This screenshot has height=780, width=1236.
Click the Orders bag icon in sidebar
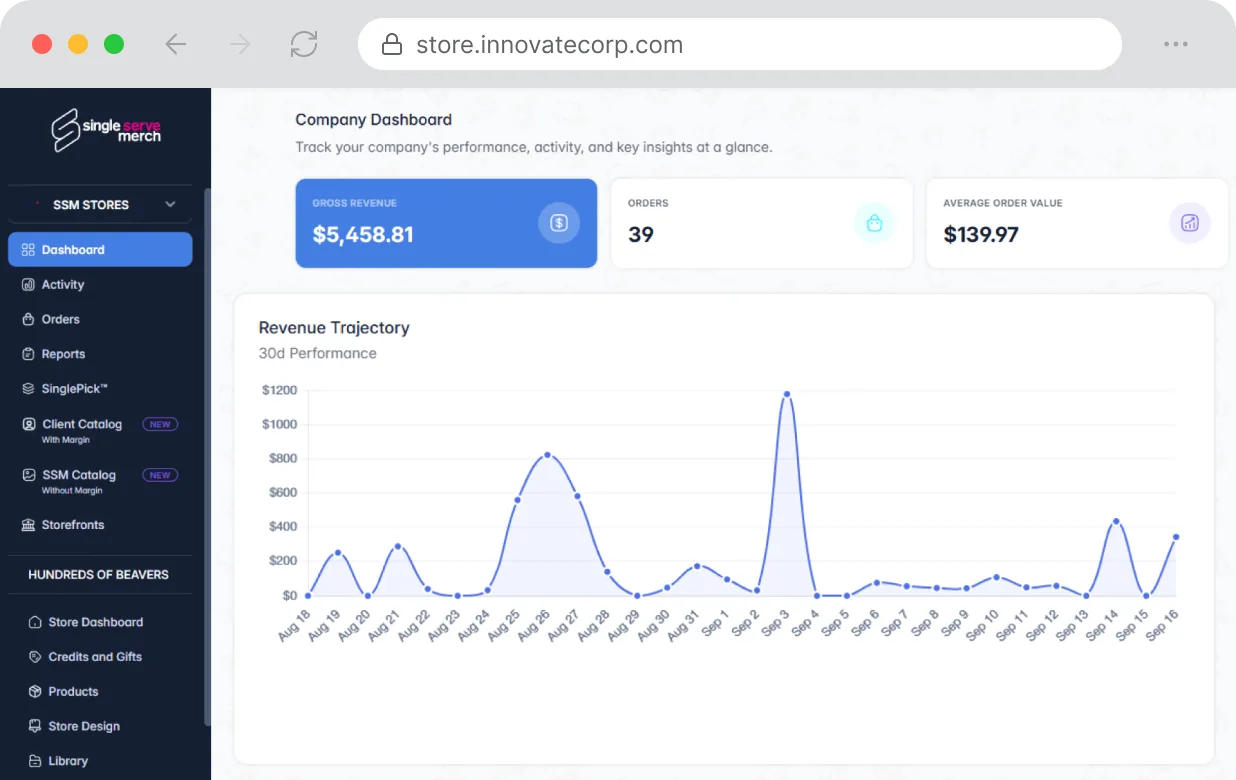(x=28, y=320)
